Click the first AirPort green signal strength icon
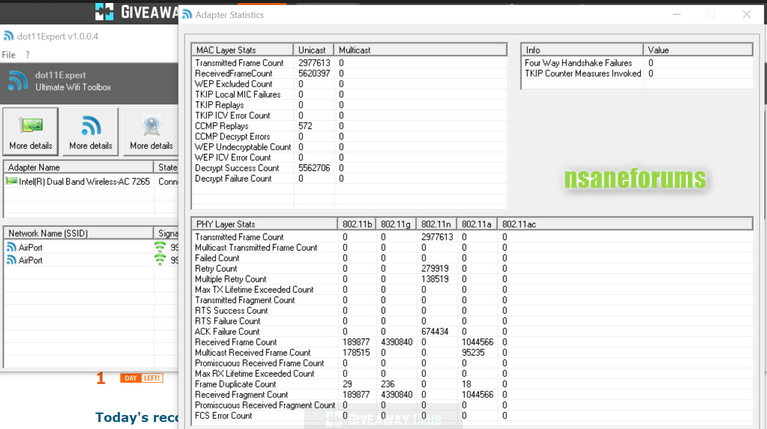 pos(160,247)
